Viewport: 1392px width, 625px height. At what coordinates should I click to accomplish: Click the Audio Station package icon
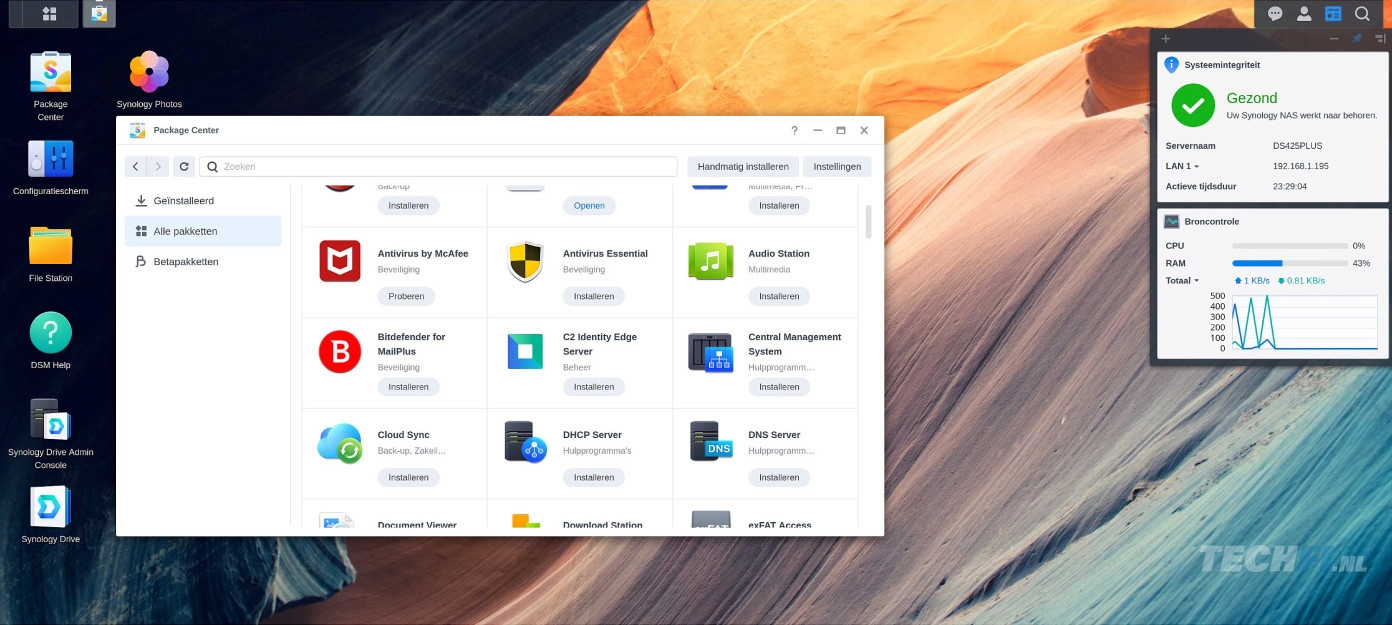click(x=710, y=261)
